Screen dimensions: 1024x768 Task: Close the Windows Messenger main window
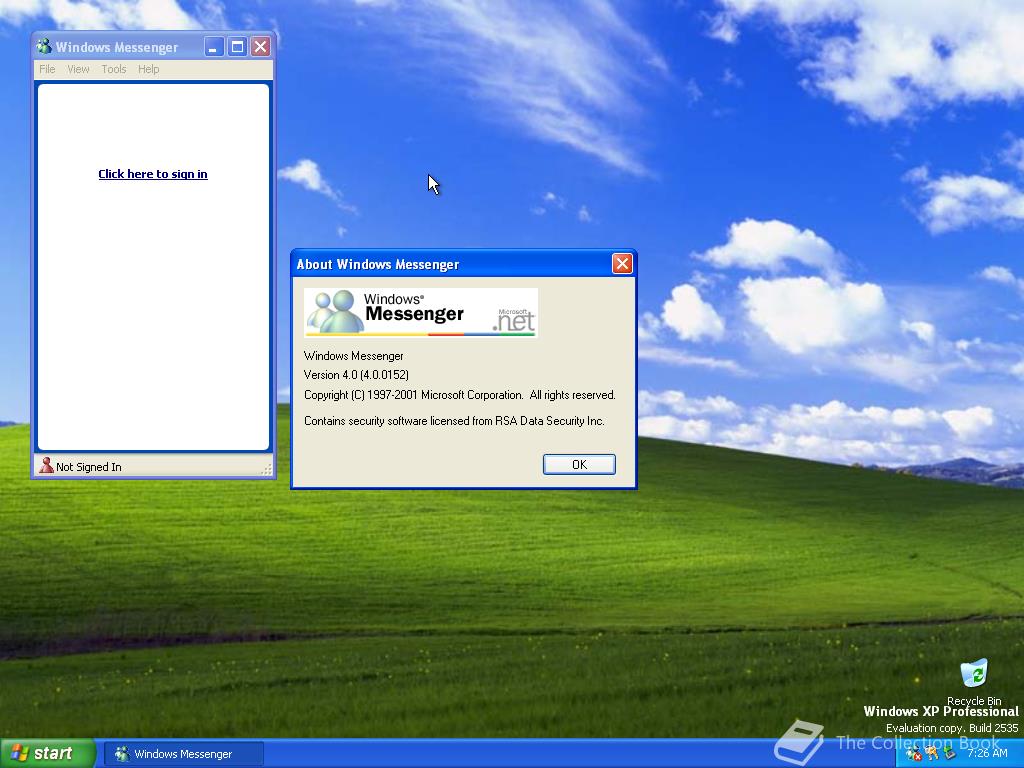[261, 46]
